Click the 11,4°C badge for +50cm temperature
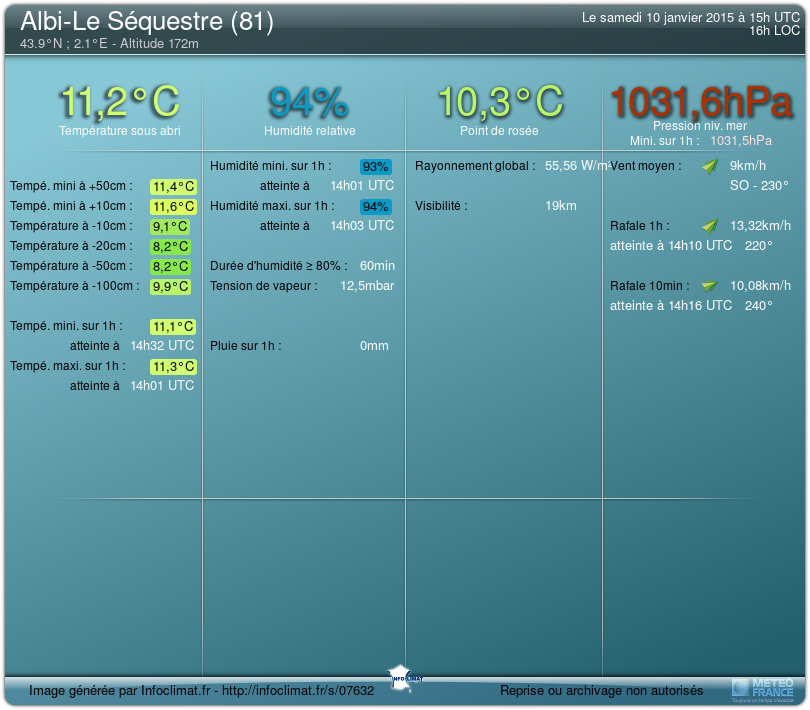This screenshot has width=810, height=710. point(173,186)
